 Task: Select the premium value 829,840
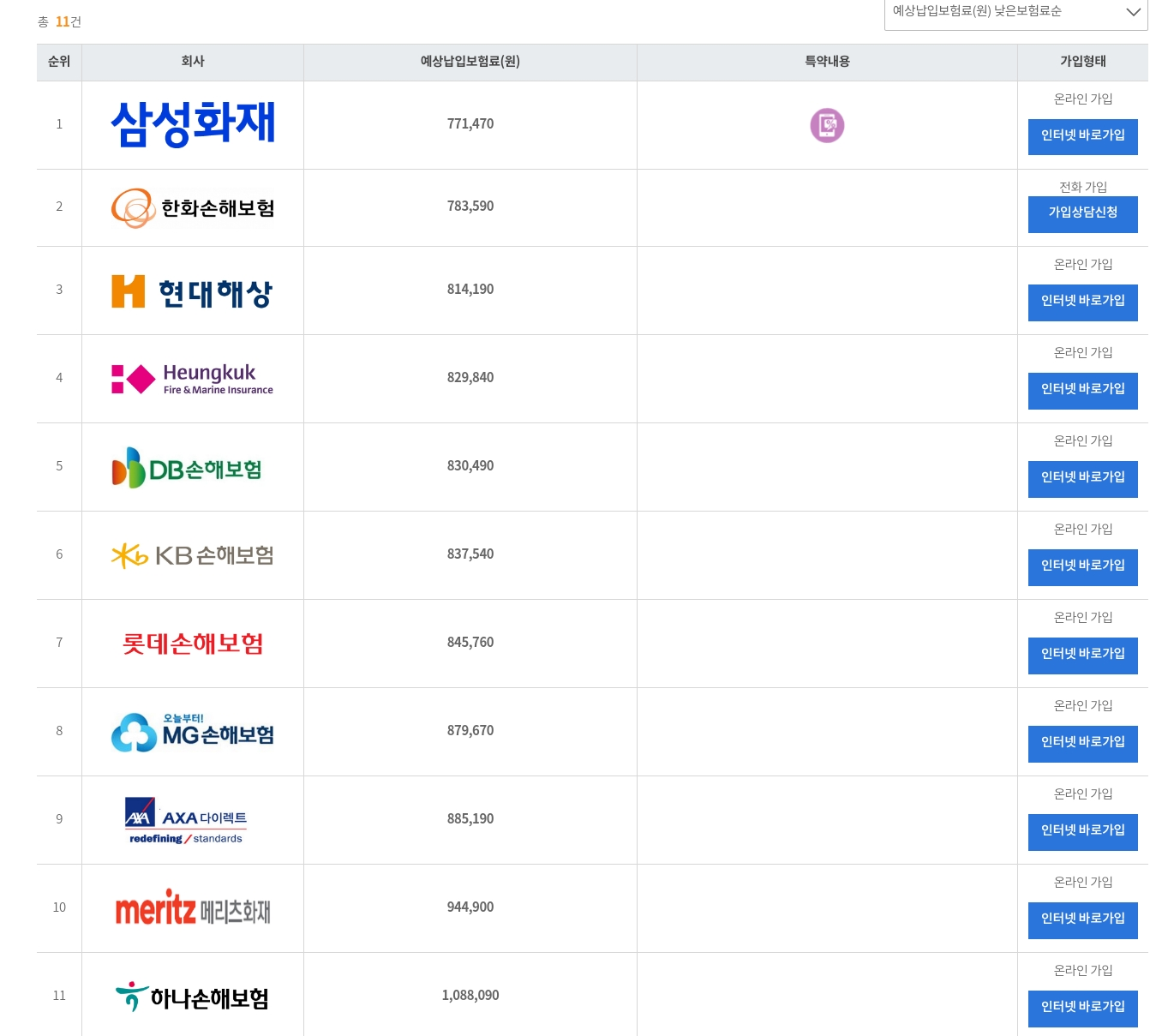click(x=470, y=378)
